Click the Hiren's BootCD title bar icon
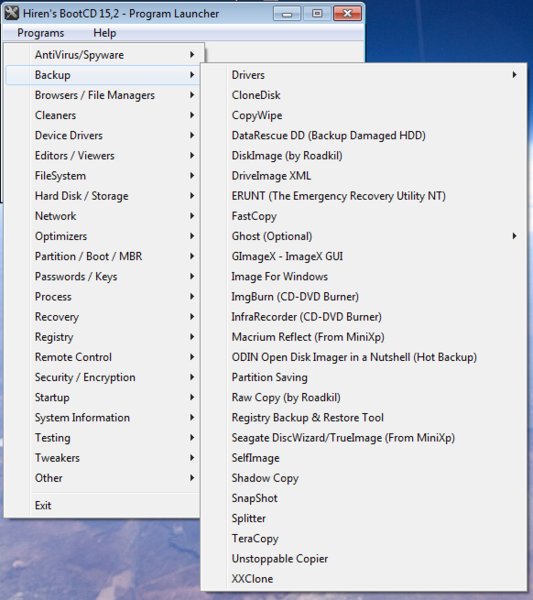The image size is (533, 600). (11, 13)
